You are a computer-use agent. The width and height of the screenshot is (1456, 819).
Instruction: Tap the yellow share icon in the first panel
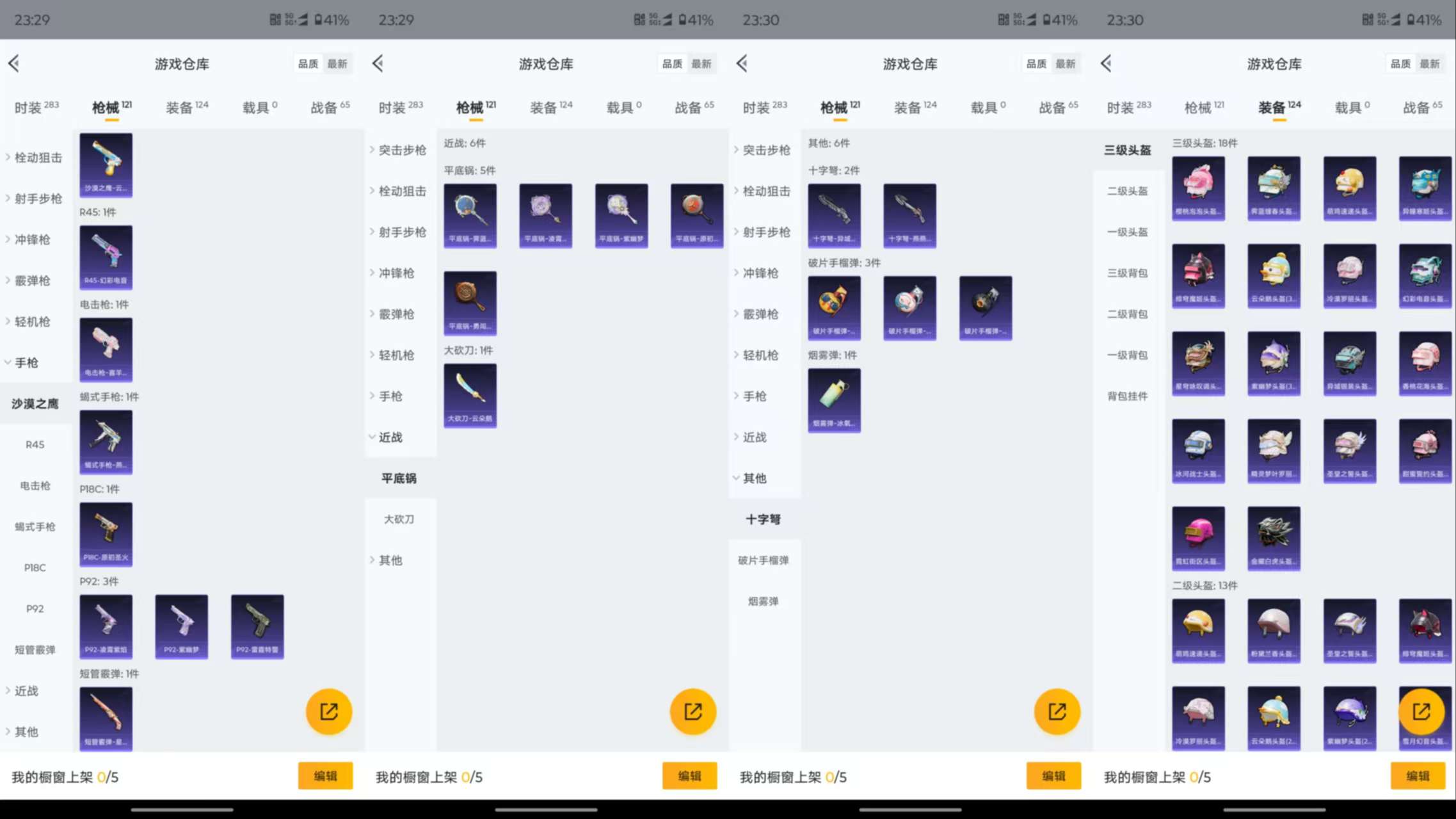click(x=328, y=711)
